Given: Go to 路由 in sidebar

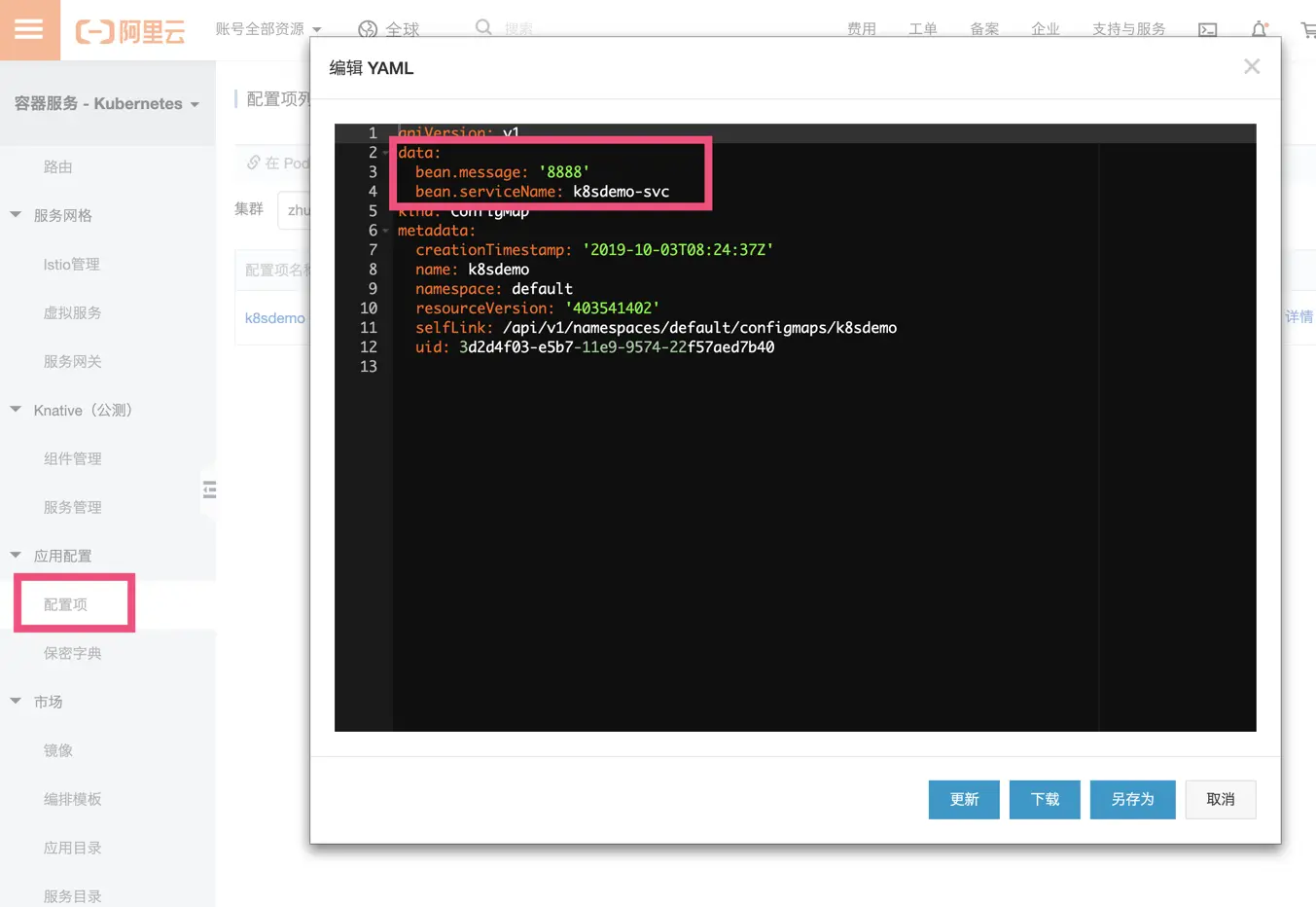Looking at the screenshot, I should pyautogui.click(x=58, y=166).
